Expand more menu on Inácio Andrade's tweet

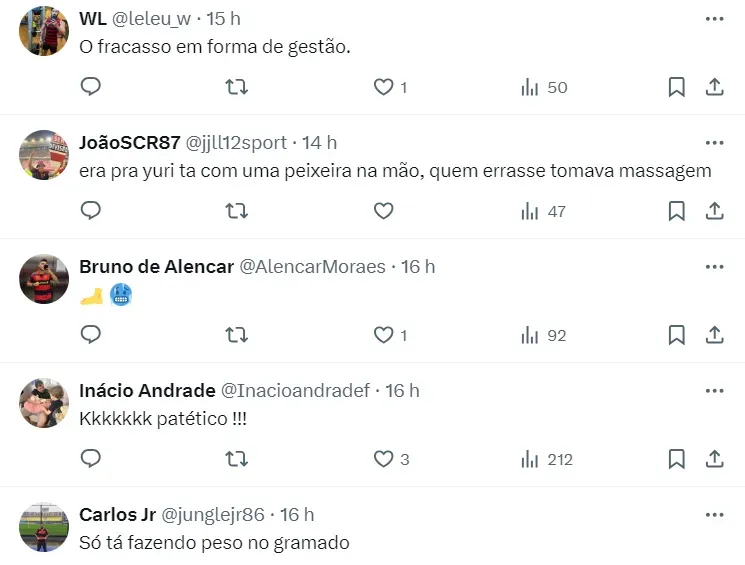pos(714,391)
